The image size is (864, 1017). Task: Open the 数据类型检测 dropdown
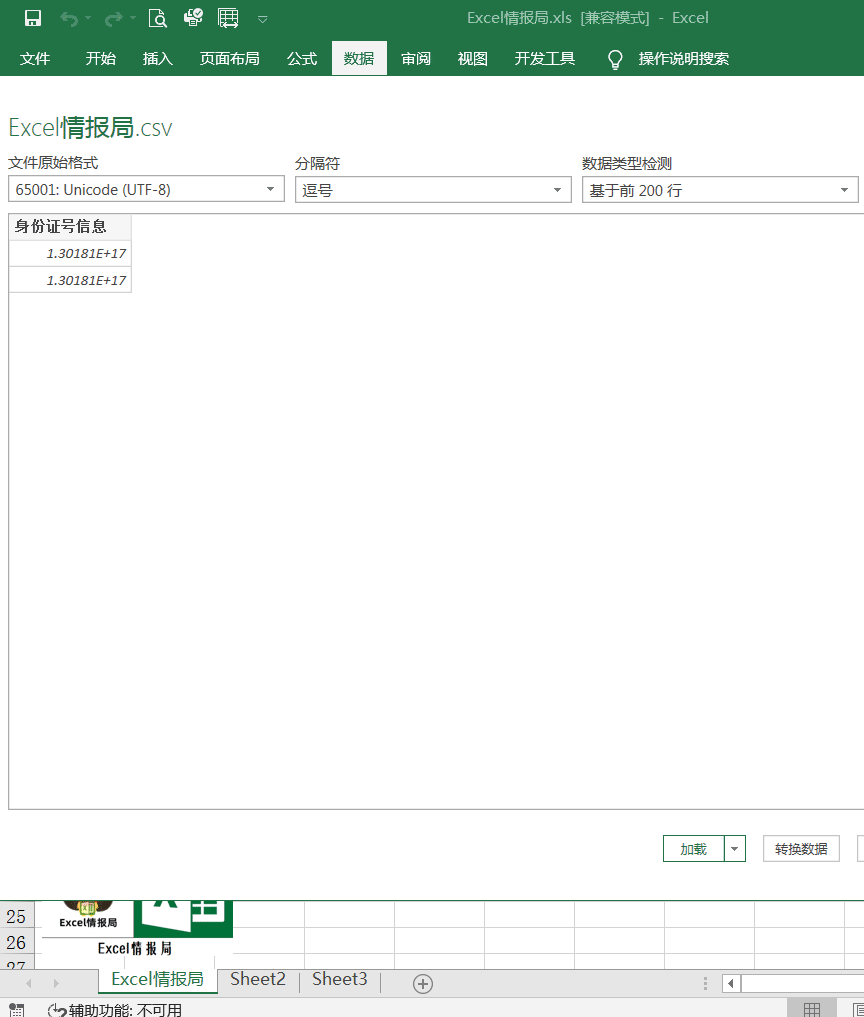(x=720, y=190)
